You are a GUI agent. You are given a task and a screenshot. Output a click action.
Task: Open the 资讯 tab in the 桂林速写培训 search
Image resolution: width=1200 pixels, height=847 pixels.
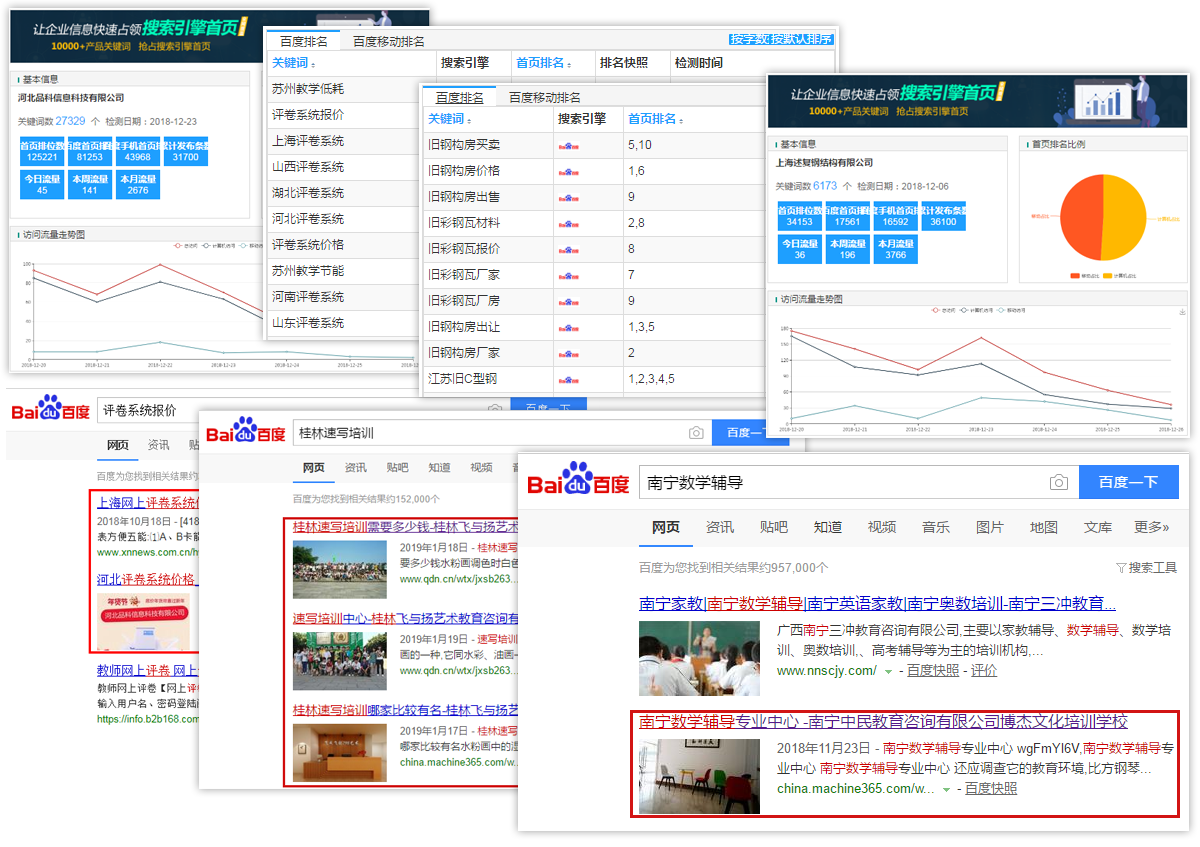pos(355,467)
